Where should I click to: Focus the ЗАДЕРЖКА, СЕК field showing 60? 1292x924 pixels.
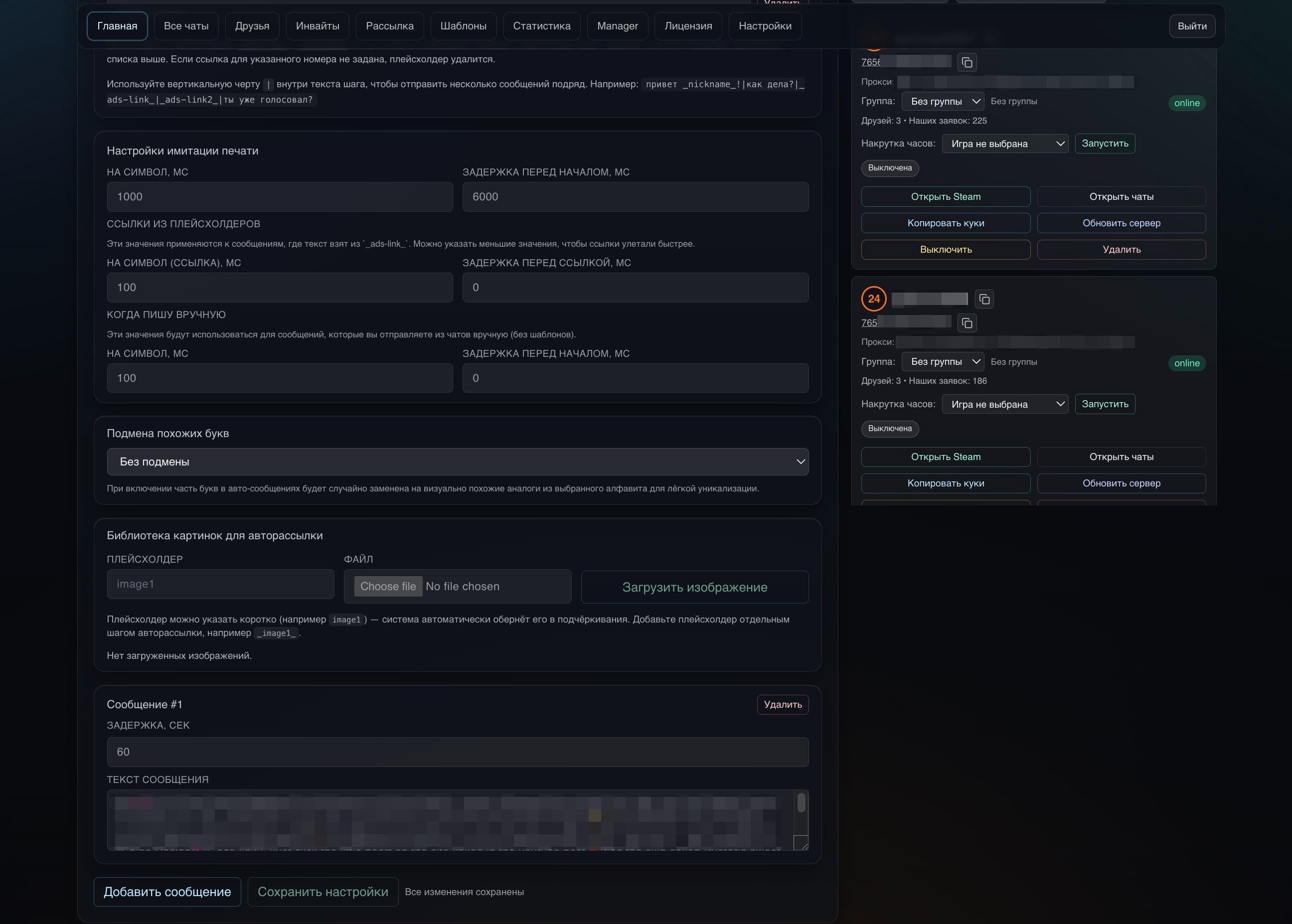click(x=458, y=752)
